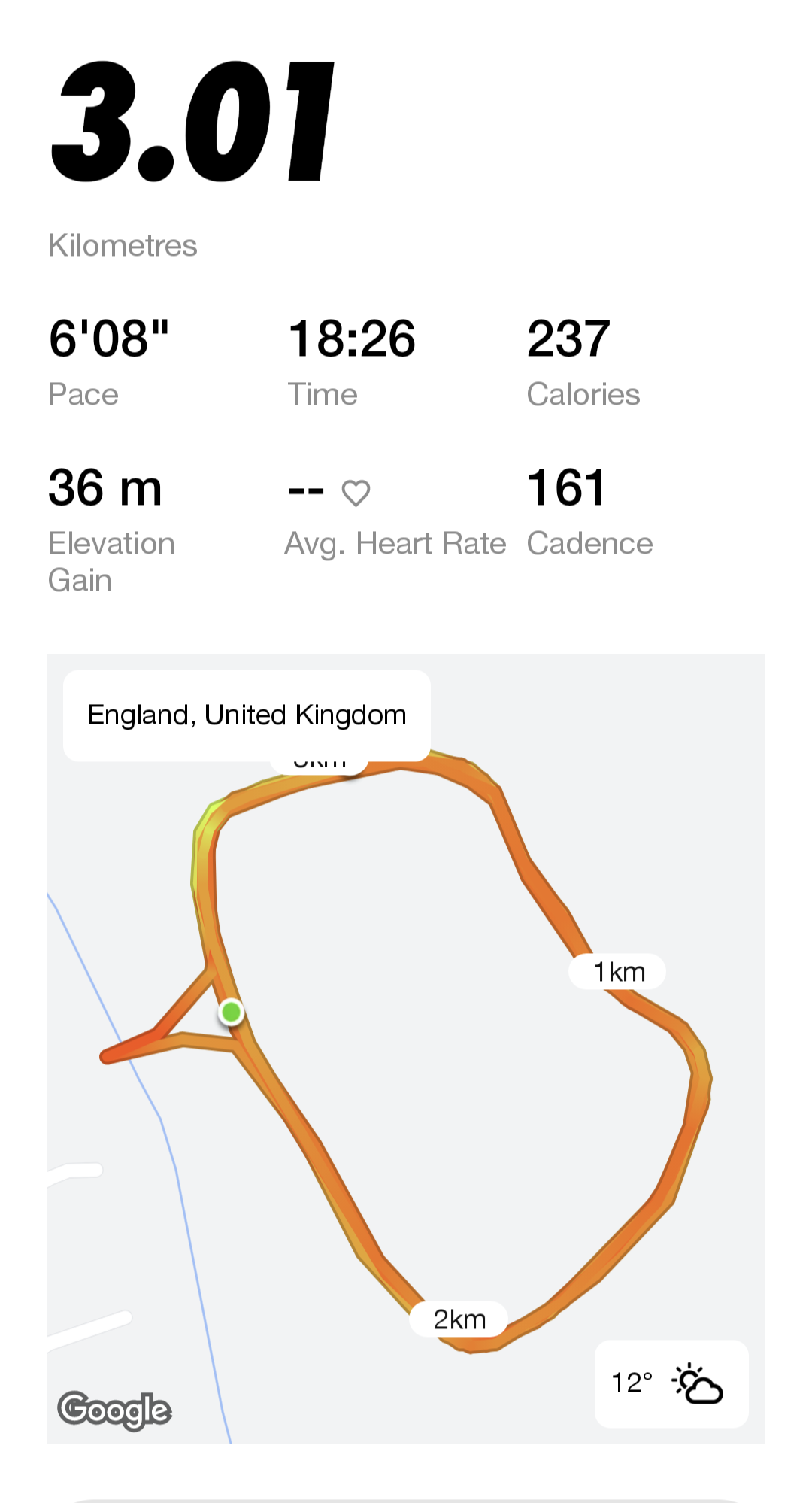Tap the heart icon beside heart rate
Viewport: 812px width, 1503px height.
(x=356, y=493)
